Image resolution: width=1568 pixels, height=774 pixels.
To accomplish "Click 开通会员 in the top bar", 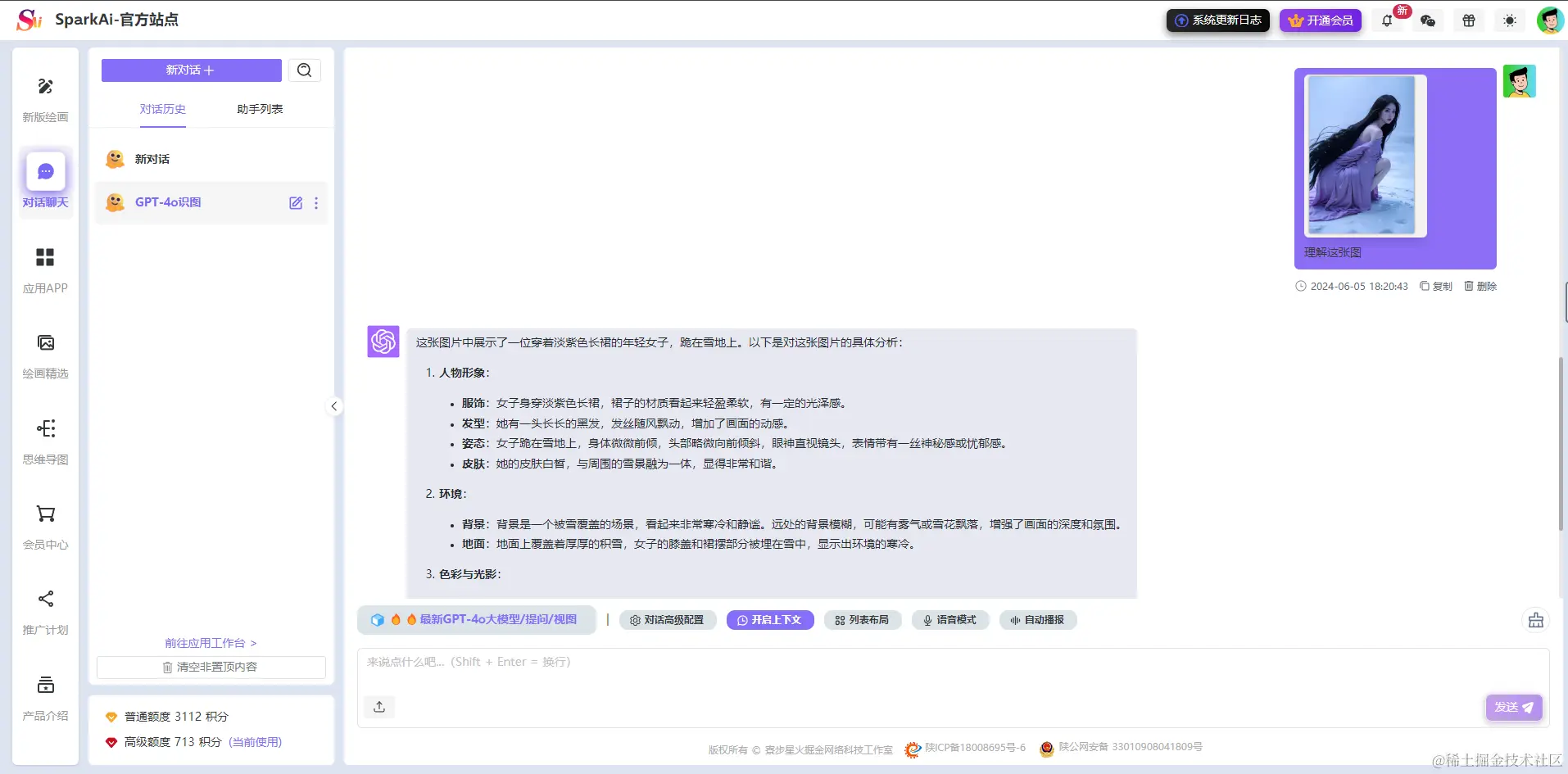I will (1319, 20).
